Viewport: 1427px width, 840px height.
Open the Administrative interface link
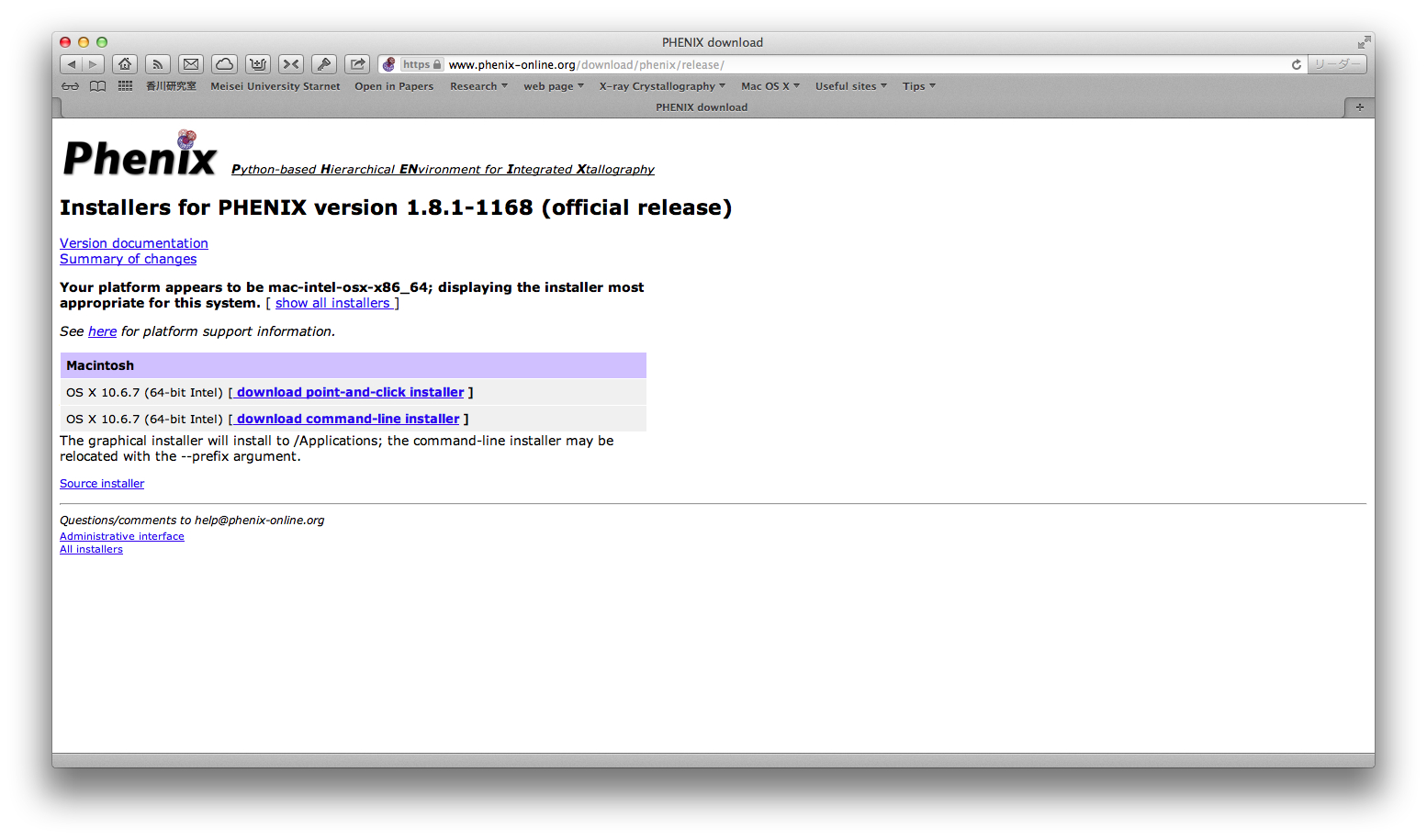[122, 536]
